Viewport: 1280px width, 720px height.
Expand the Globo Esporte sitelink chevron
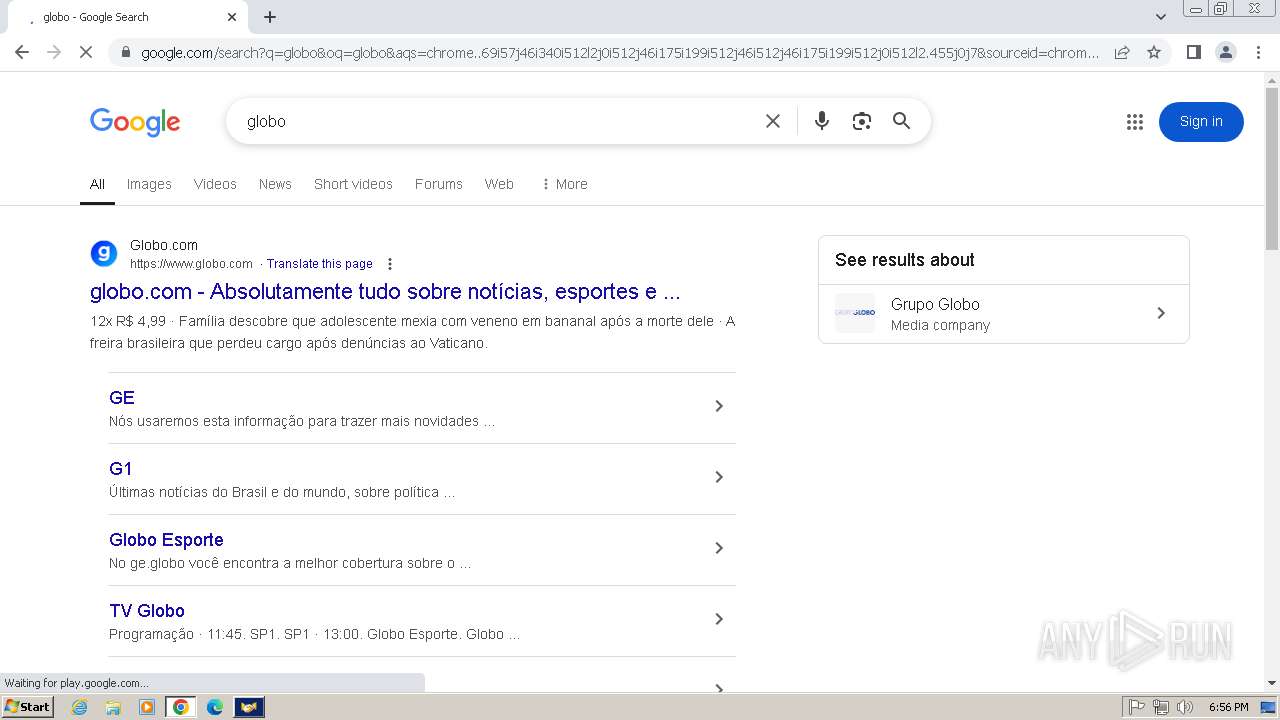(x=719, y=548)
